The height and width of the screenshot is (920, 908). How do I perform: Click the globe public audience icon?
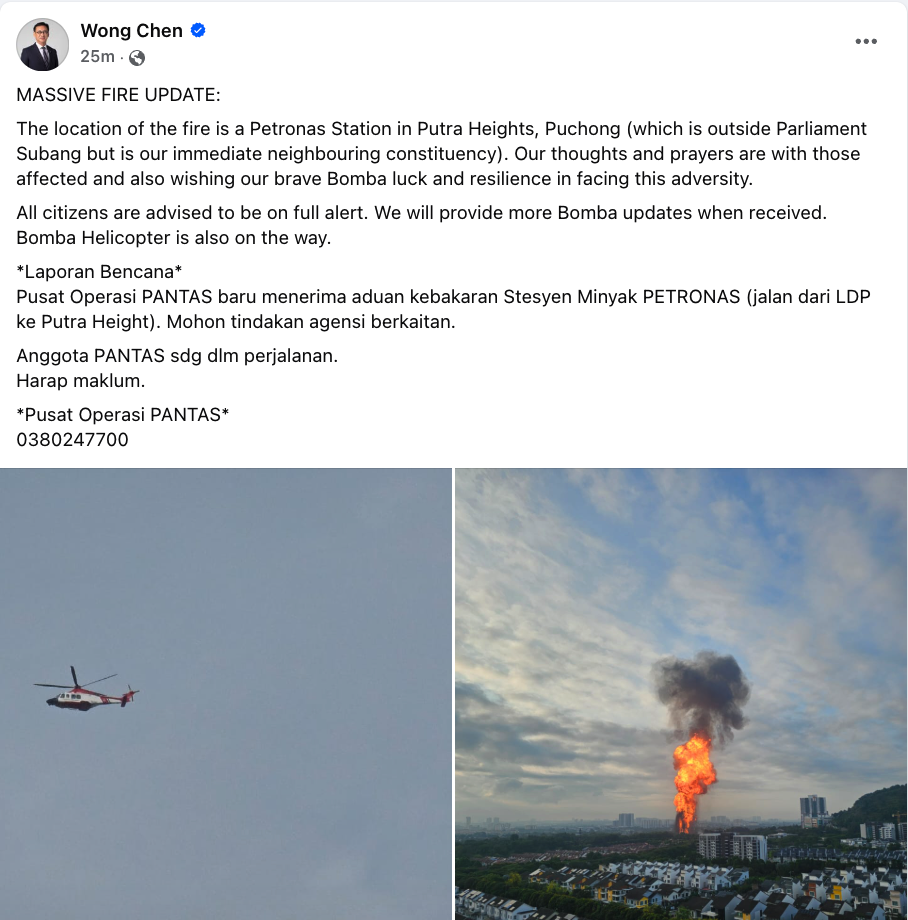tap(137, 58)
